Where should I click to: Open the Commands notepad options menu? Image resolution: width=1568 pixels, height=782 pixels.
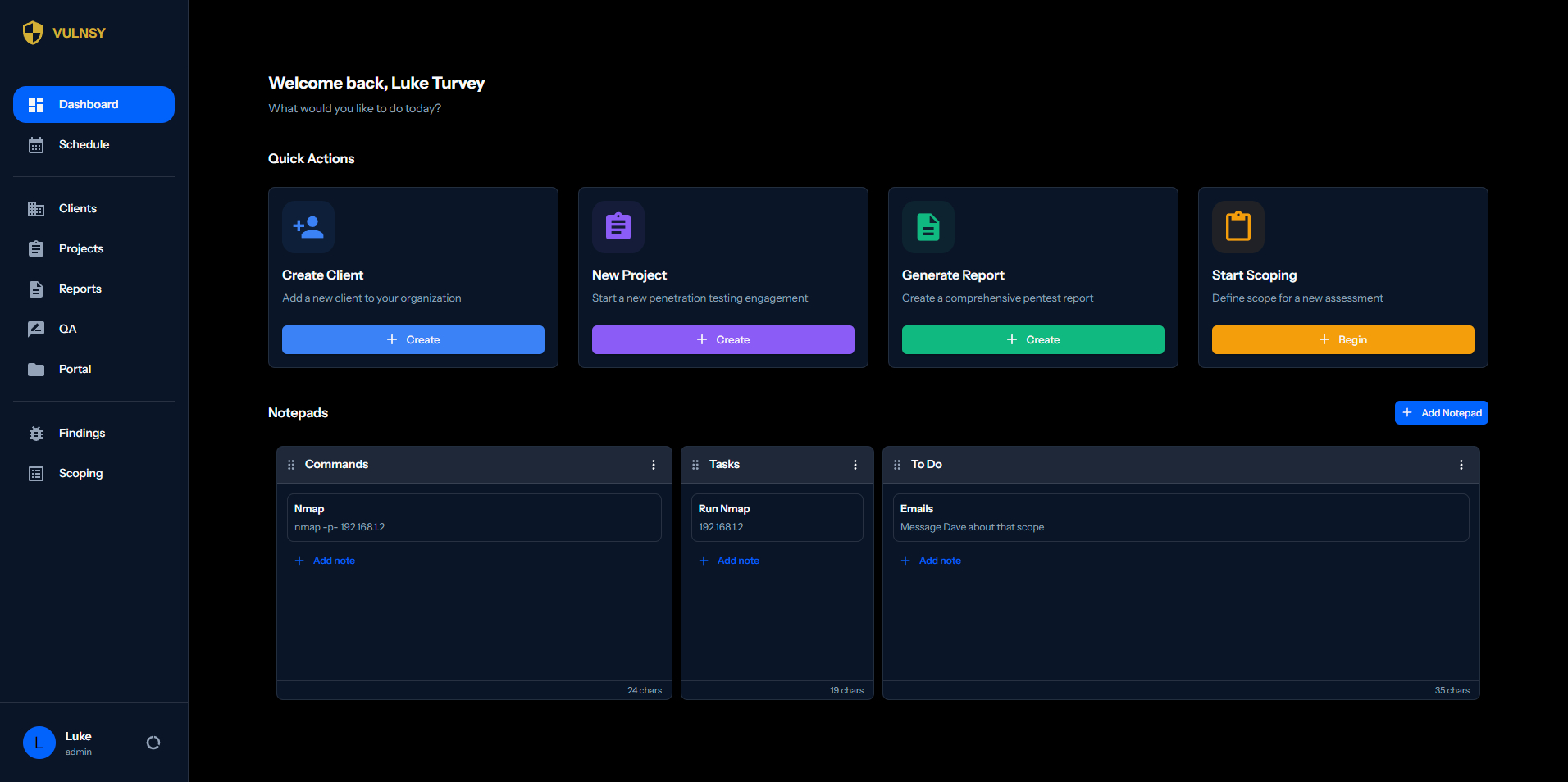tap(653, 464)
